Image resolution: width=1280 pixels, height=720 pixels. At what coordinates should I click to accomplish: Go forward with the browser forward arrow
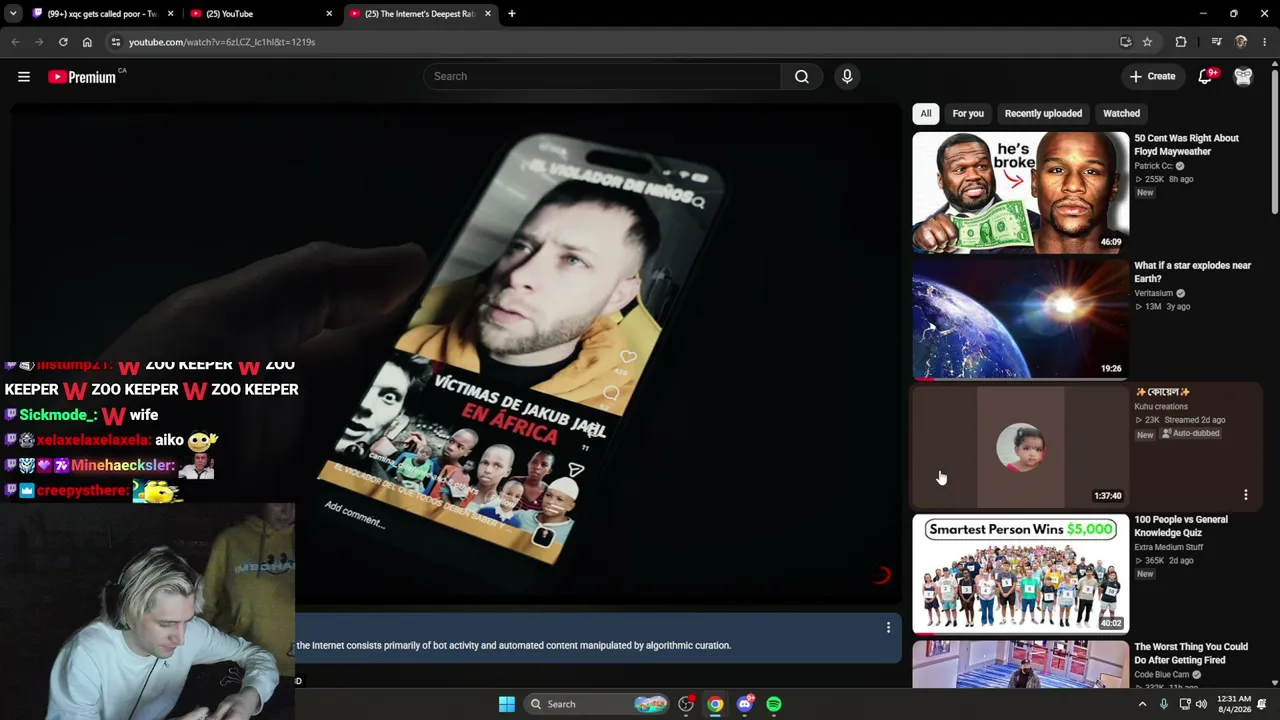tap(39, 42)
